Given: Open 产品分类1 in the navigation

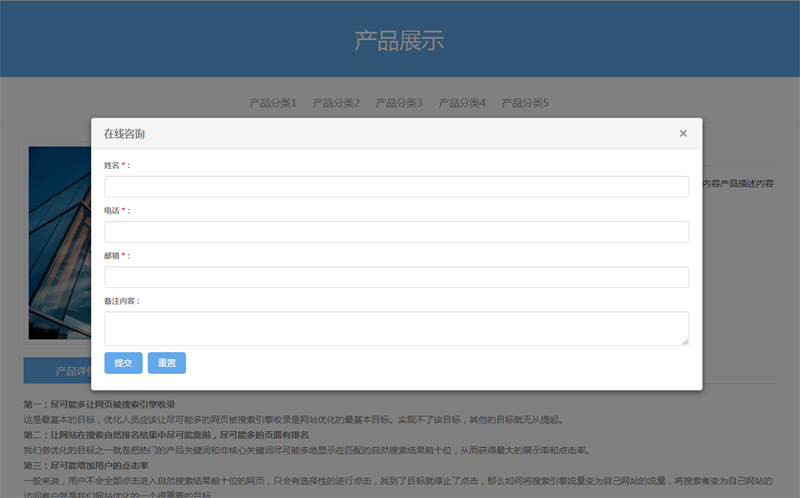Looking at the screenshot, I should click(272, 103).
